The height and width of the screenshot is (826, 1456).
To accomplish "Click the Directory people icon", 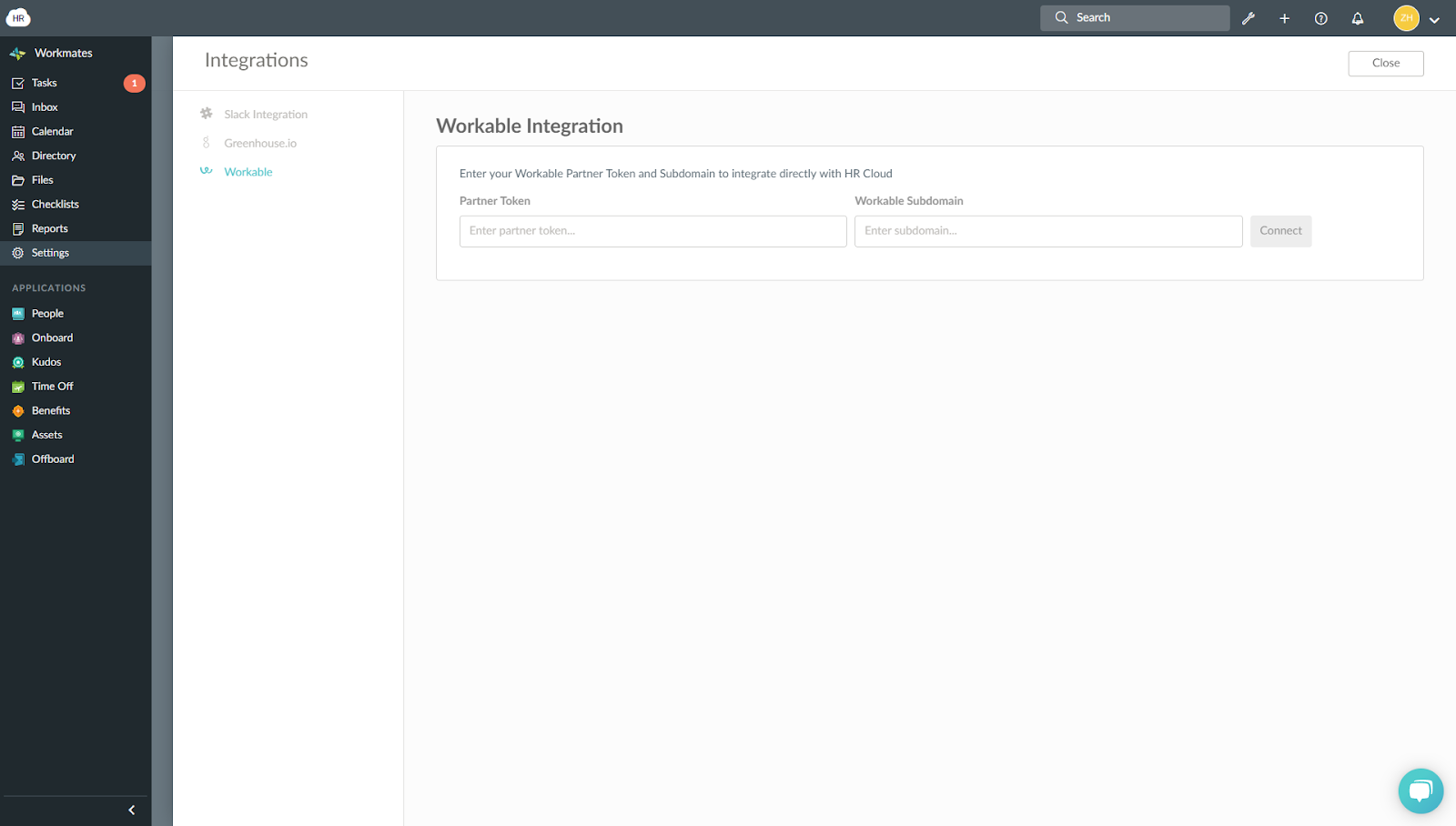I will 18,156.
